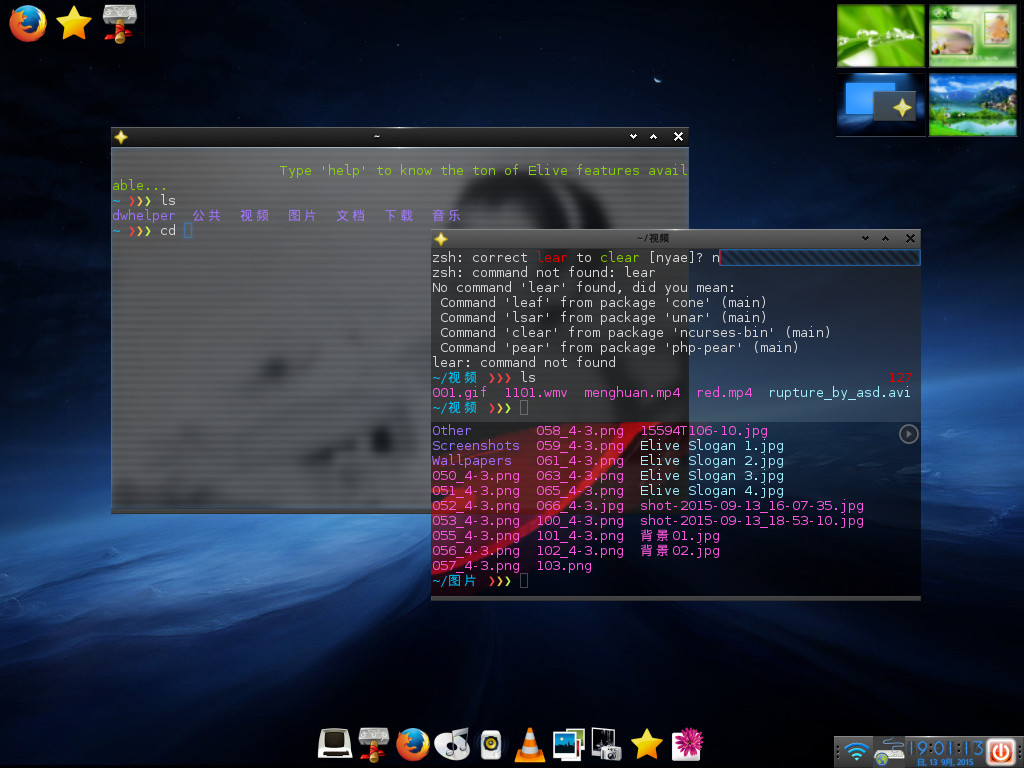Click the file '050_4-3.png'

coord(476,475)
